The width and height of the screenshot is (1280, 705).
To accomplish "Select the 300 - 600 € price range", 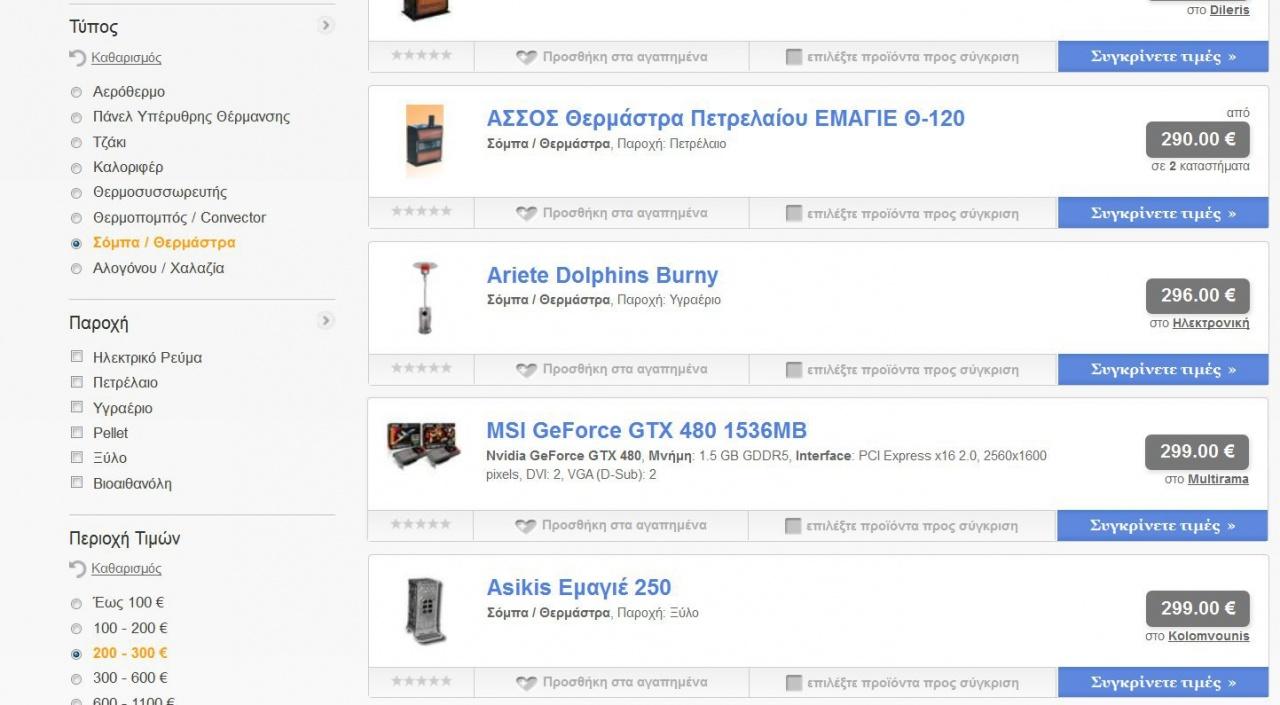I will [76, 679].
